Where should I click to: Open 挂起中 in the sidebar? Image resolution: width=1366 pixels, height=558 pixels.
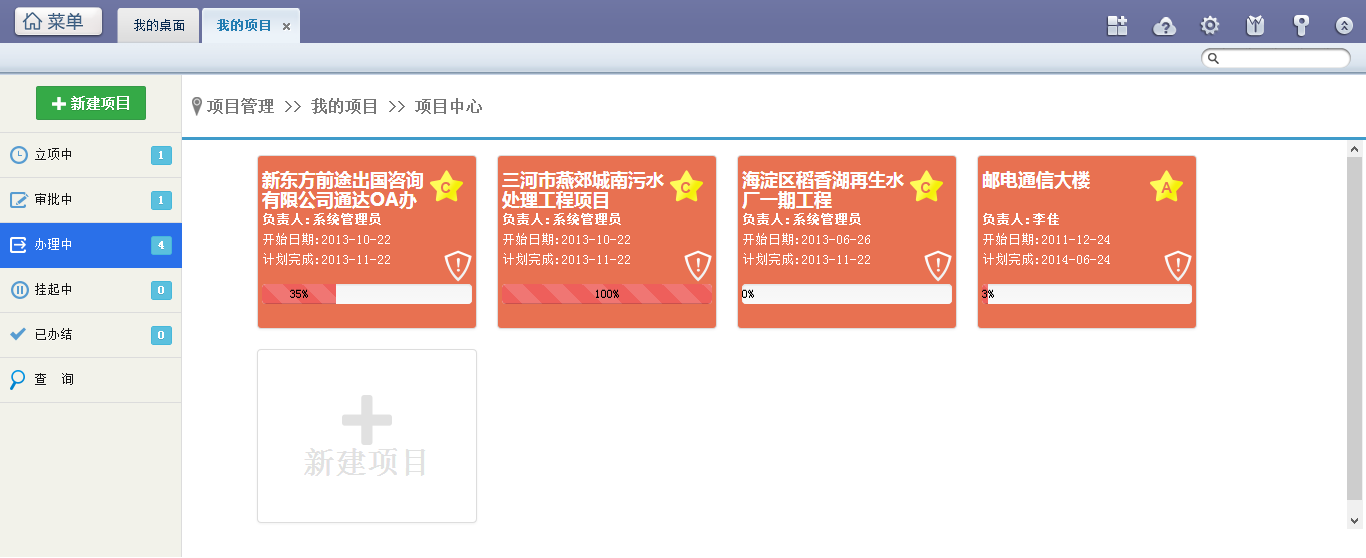[91, 290]
